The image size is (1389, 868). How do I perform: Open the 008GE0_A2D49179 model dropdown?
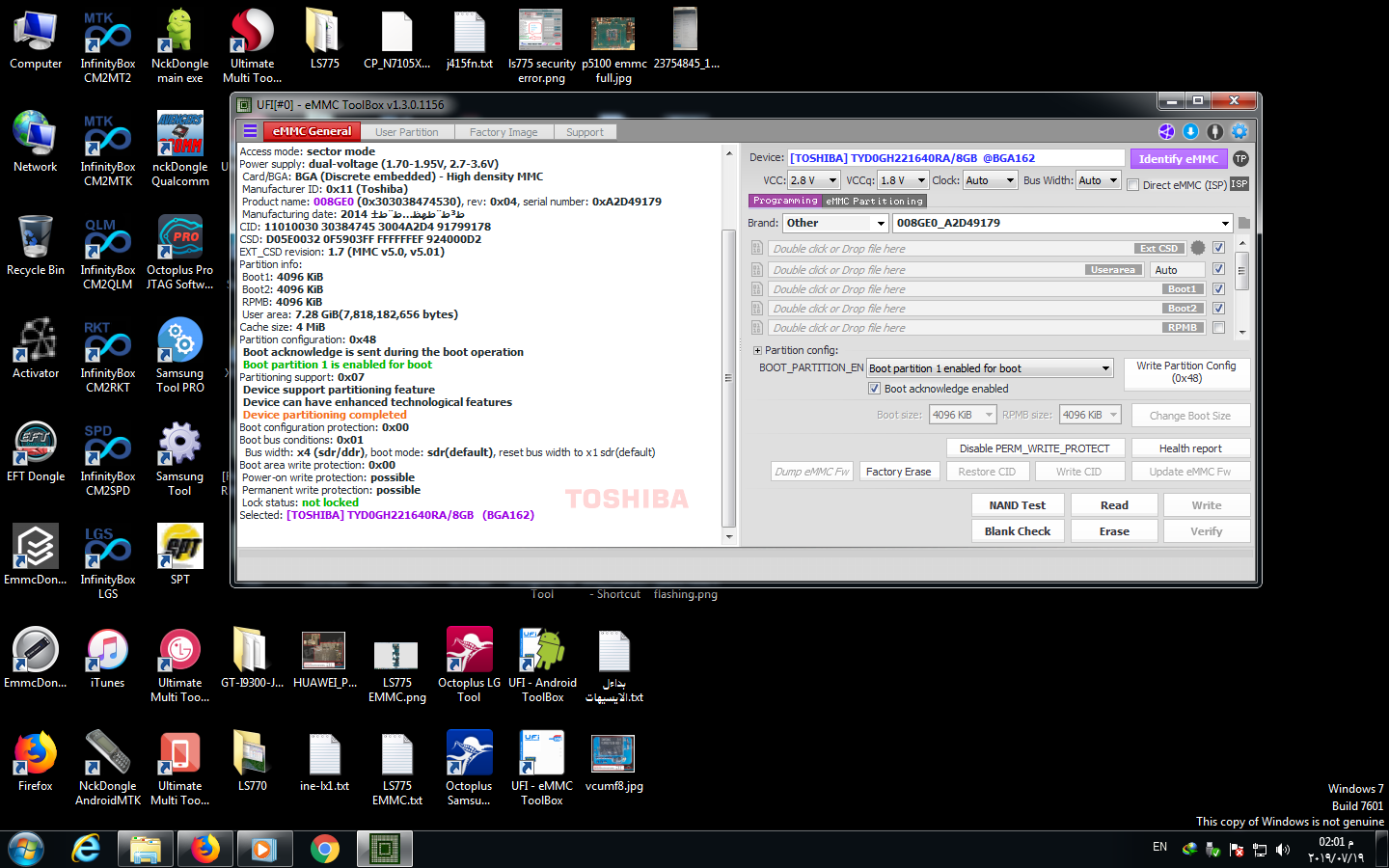pyautogui.click(x=1062, y=223)
